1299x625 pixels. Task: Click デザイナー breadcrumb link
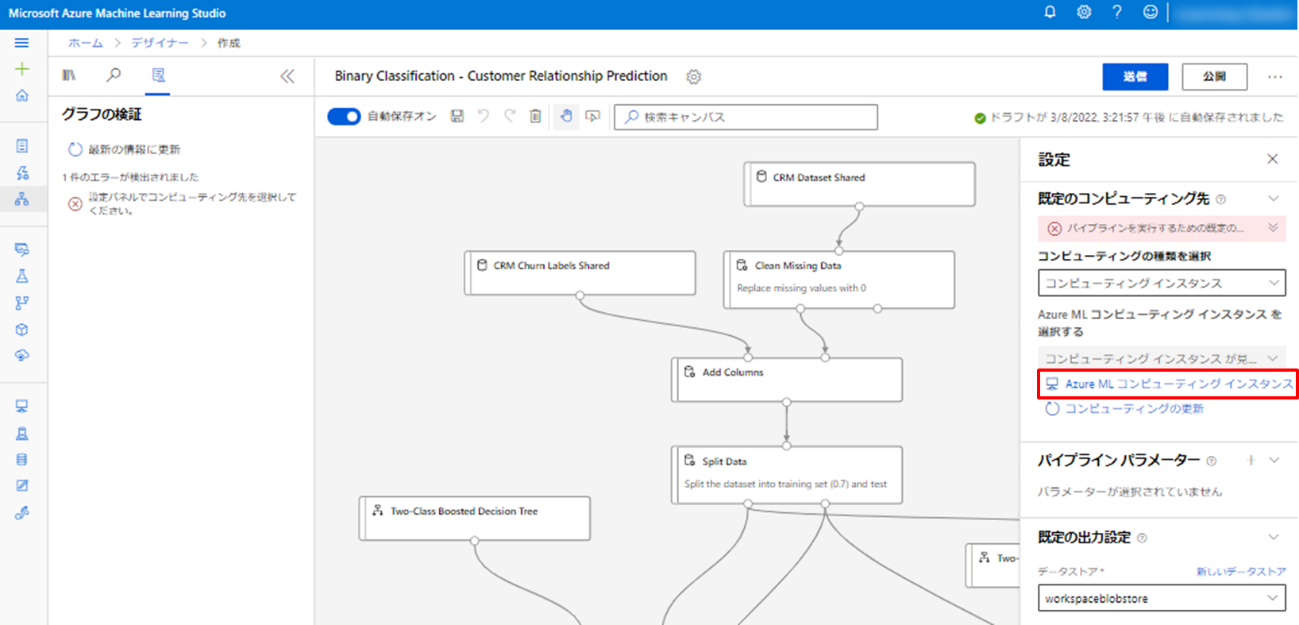(160, 43)
